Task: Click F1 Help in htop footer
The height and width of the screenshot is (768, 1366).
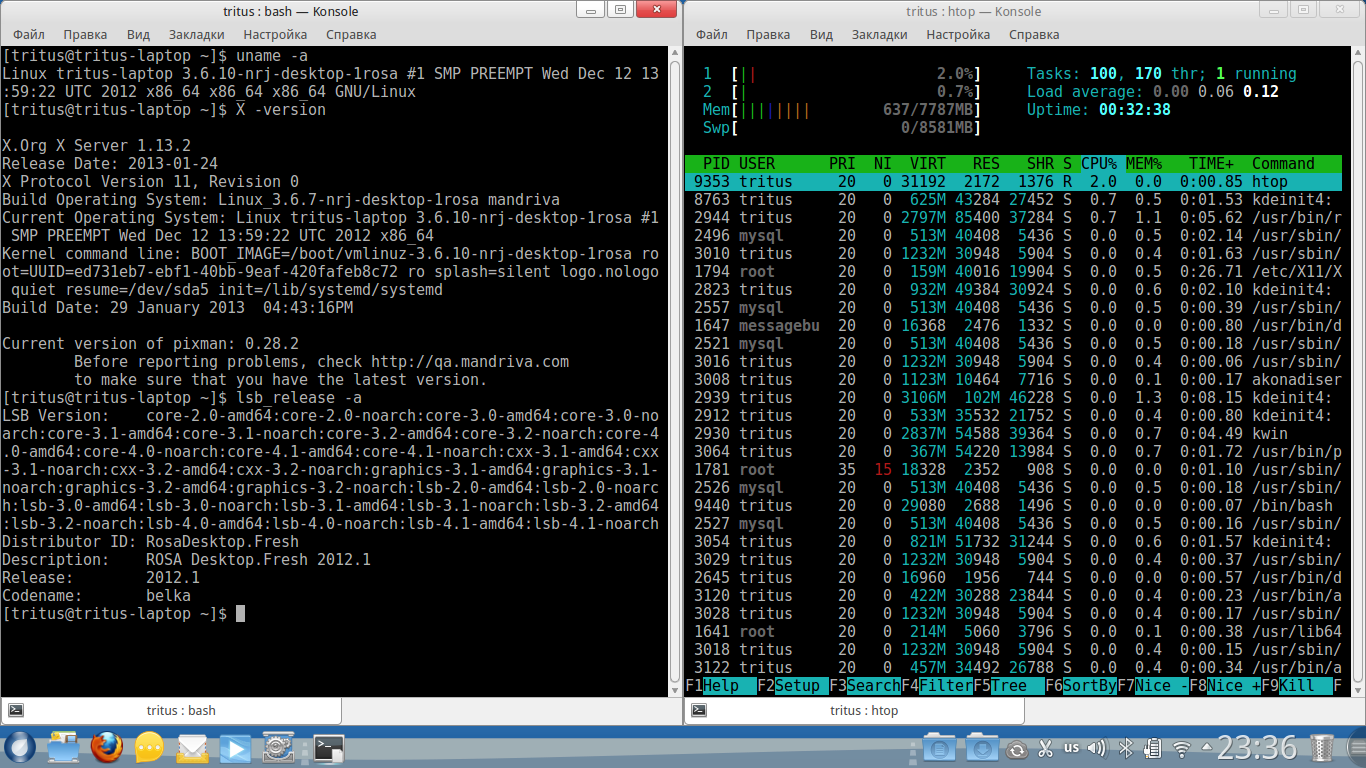Action: pyautogui.click(x=721, y=686)
